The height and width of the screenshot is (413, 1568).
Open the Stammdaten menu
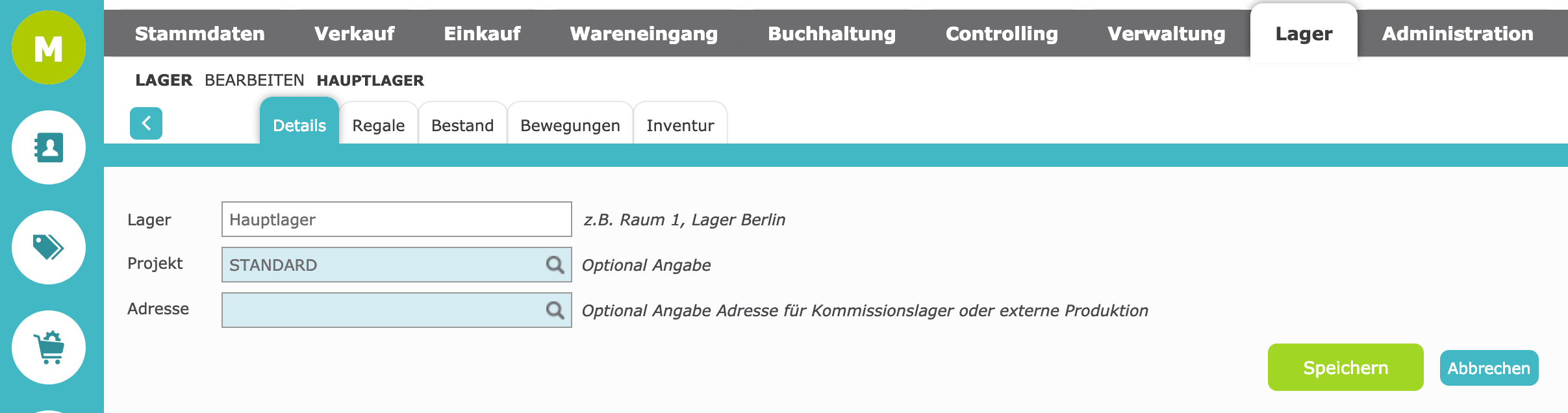point(199,34)
